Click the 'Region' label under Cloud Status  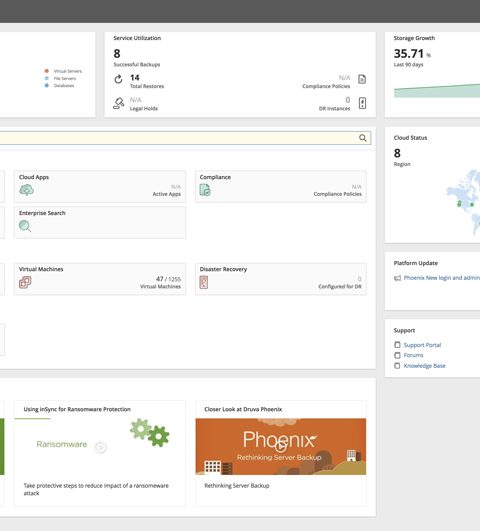[402, 164]
